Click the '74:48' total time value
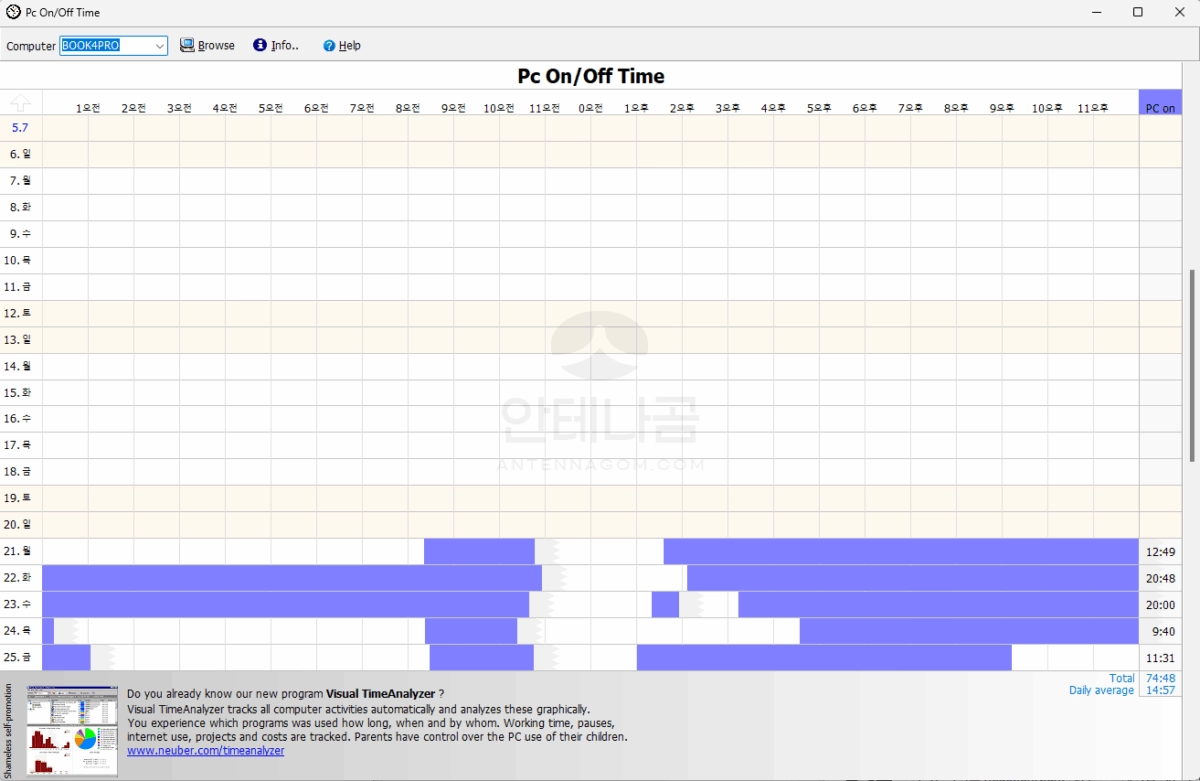 click(1160, 678)
